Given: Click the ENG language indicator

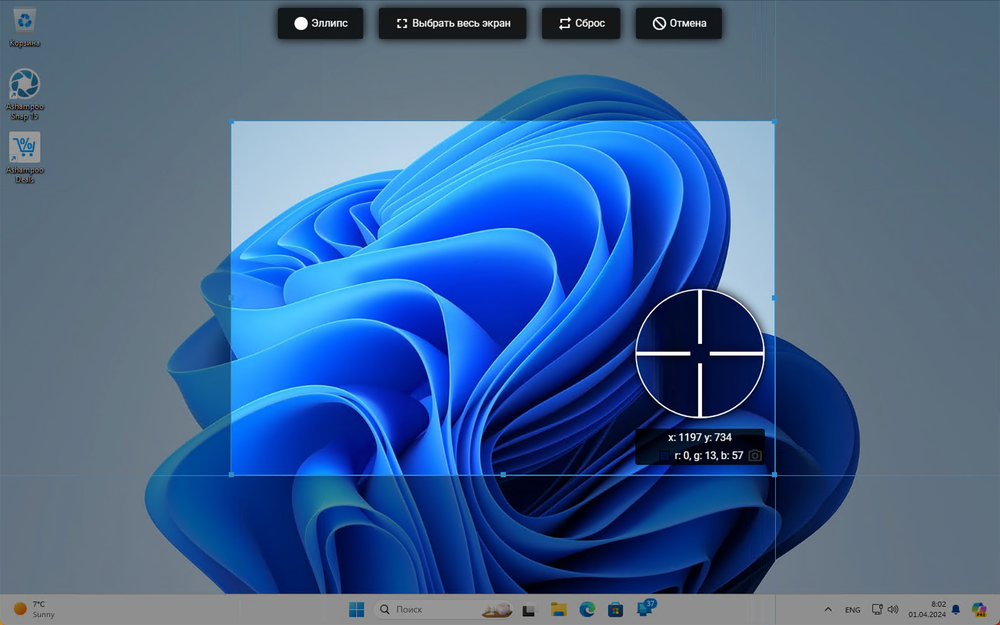Looking at the screenshot, I should click(x=852, y=610).
